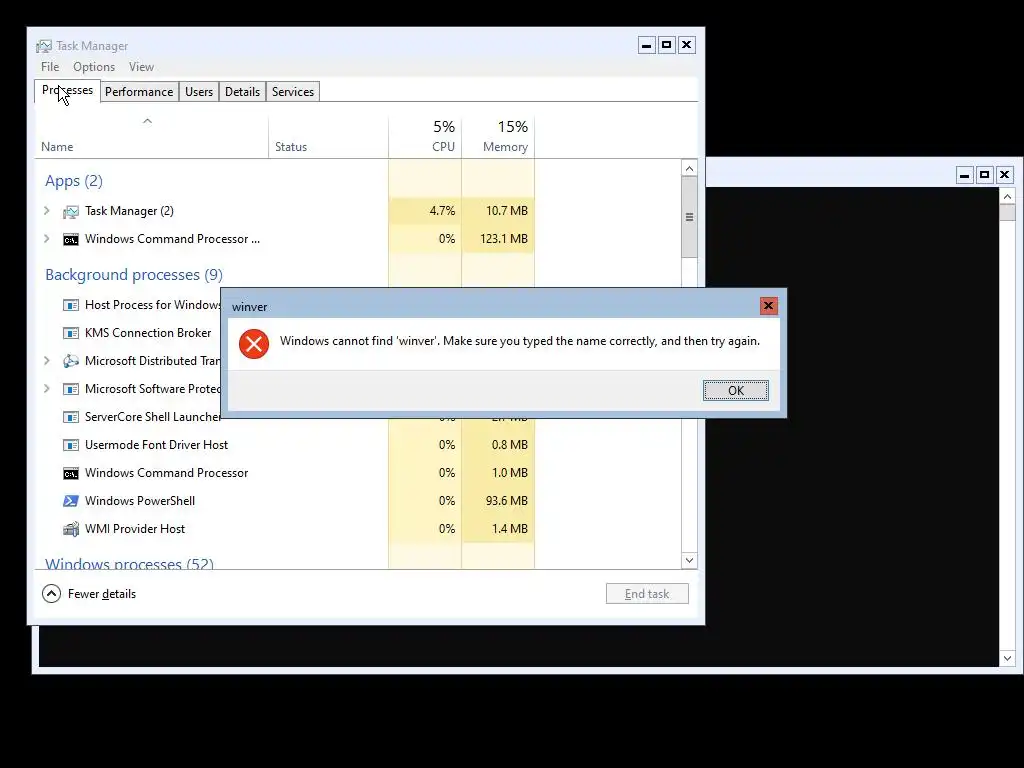Click the Task Manager title bar icon
The image size is (1024, 768).
tap(44, 46)
